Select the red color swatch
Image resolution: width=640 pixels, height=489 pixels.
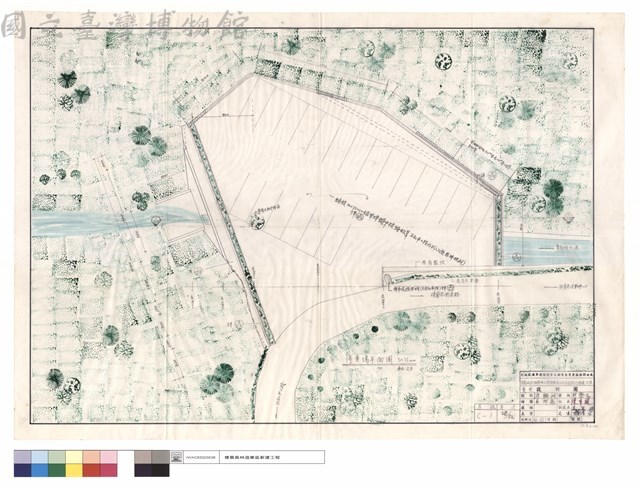tap(91, 470)
